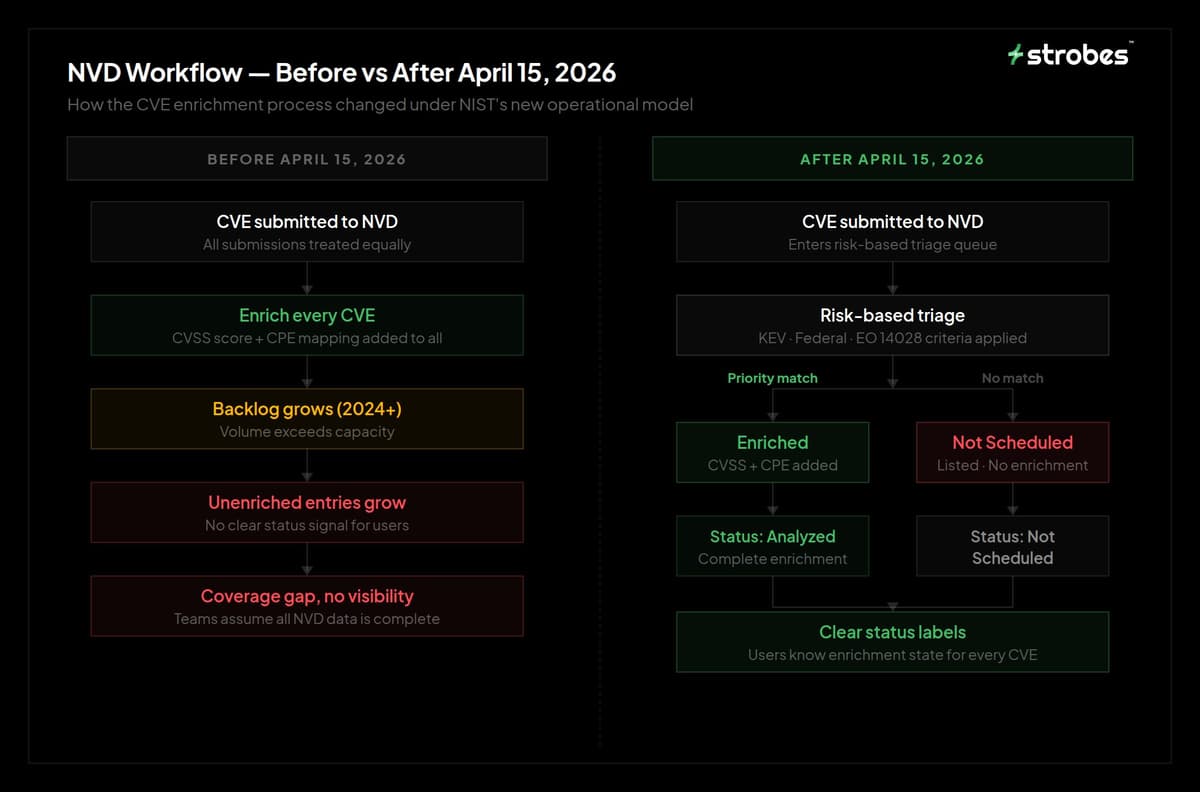The width and height of the screenshot is (1200, 792).
Task: Click 'Coverage gap, no visibility' box
Action: point(307,606)
